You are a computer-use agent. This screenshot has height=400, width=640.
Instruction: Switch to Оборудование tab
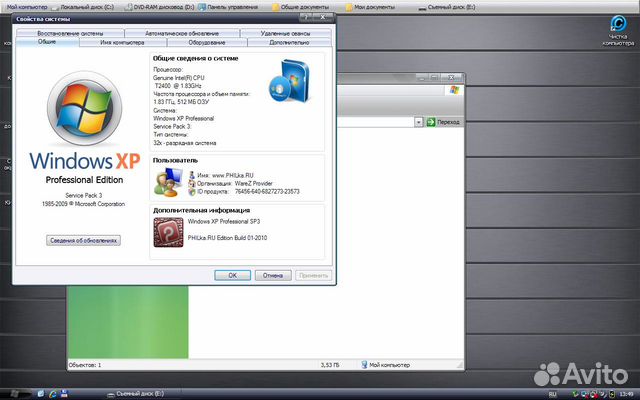tap(207, 42)
